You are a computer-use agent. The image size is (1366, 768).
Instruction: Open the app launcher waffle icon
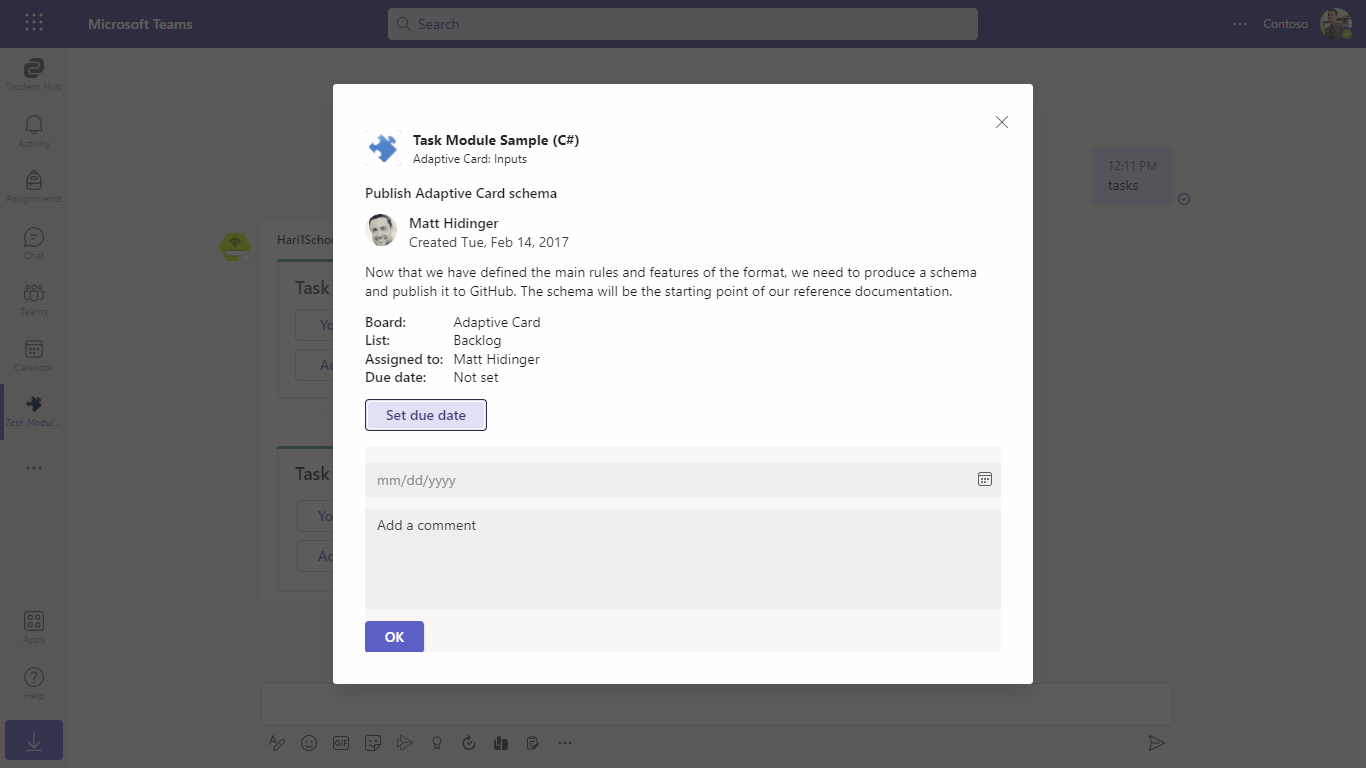(33, 23)
